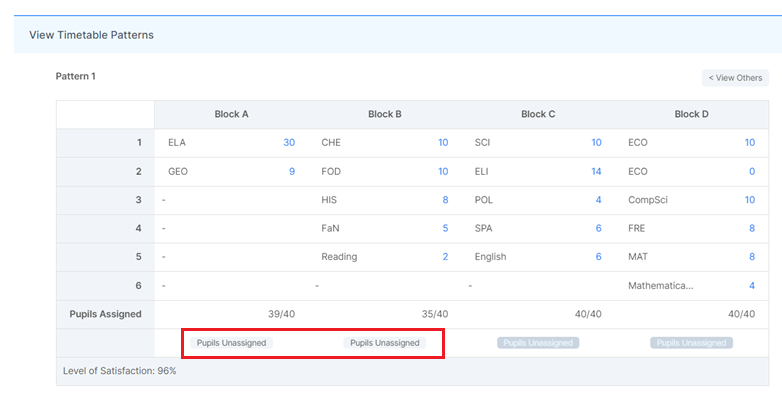The image size is (782, 396).
Task: Click SPA pupil count 6
Action: point(598,228)
